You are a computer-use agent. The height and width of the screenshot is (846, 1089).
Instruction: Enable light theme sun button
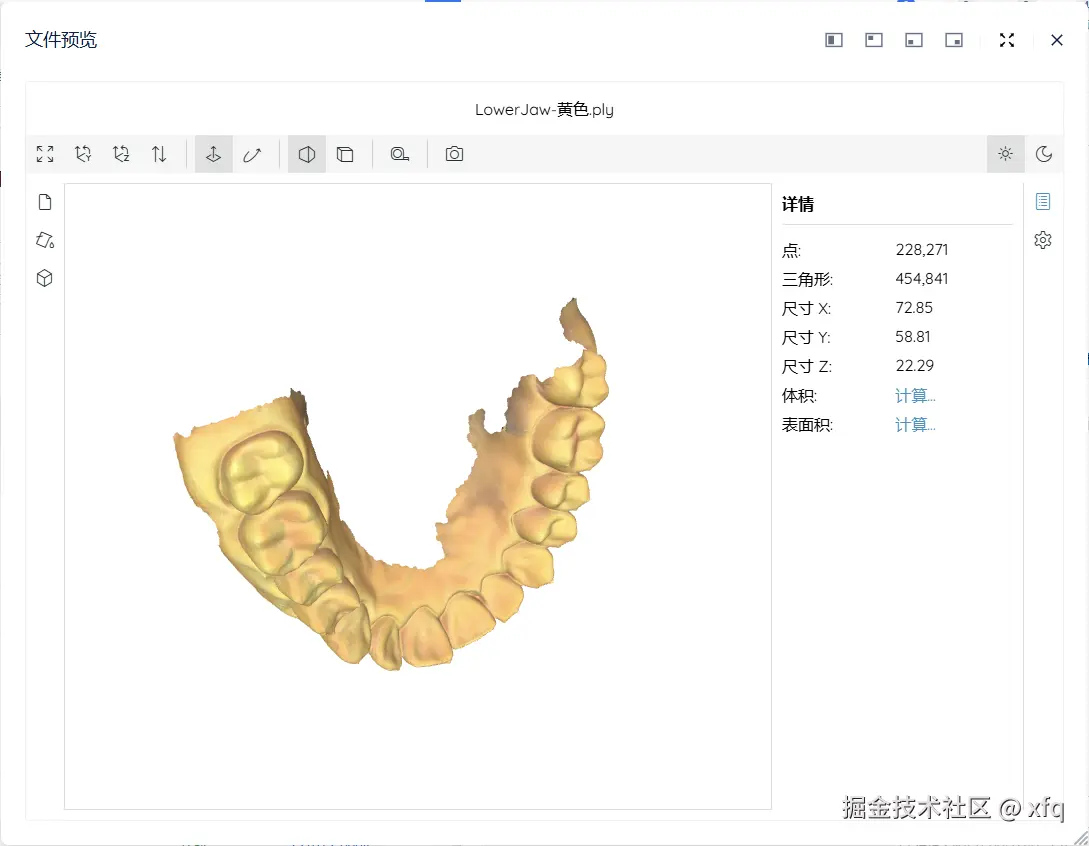(x=1006, y=154)
